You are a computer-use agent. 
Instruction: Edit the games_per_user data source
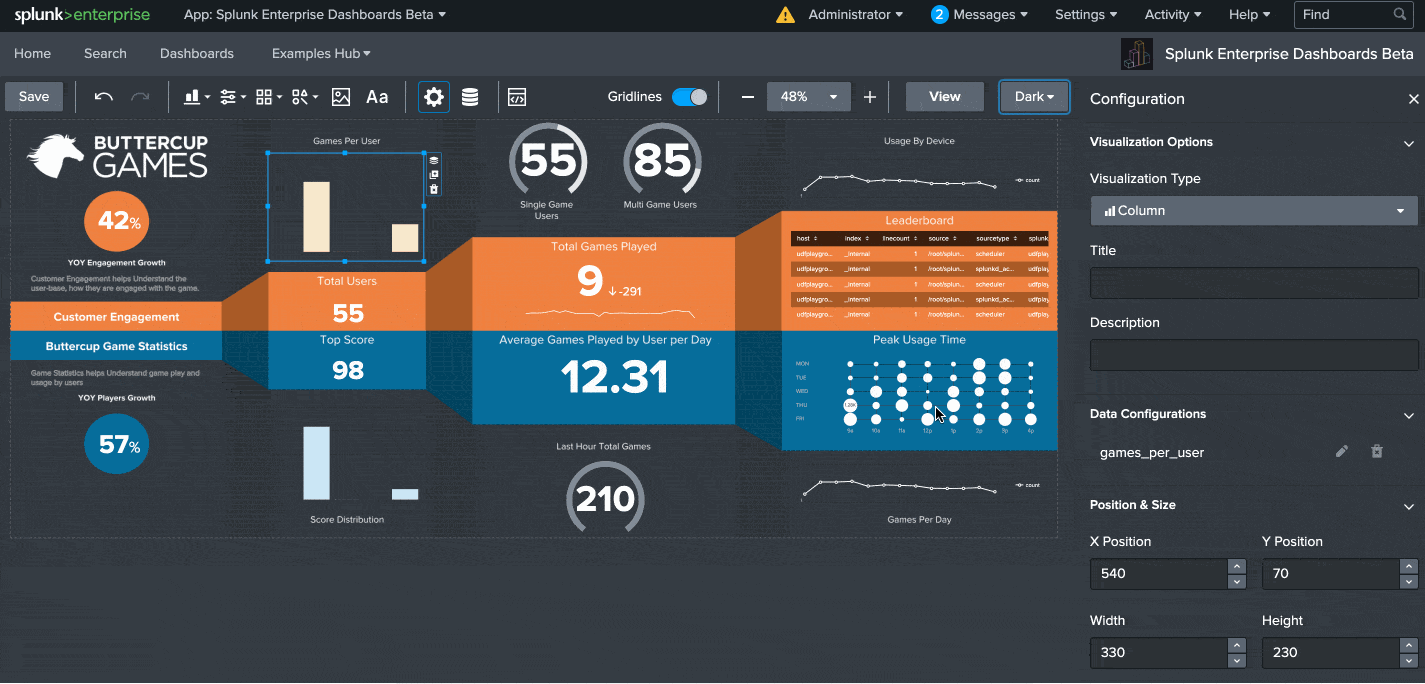(x=1342, y=452)
